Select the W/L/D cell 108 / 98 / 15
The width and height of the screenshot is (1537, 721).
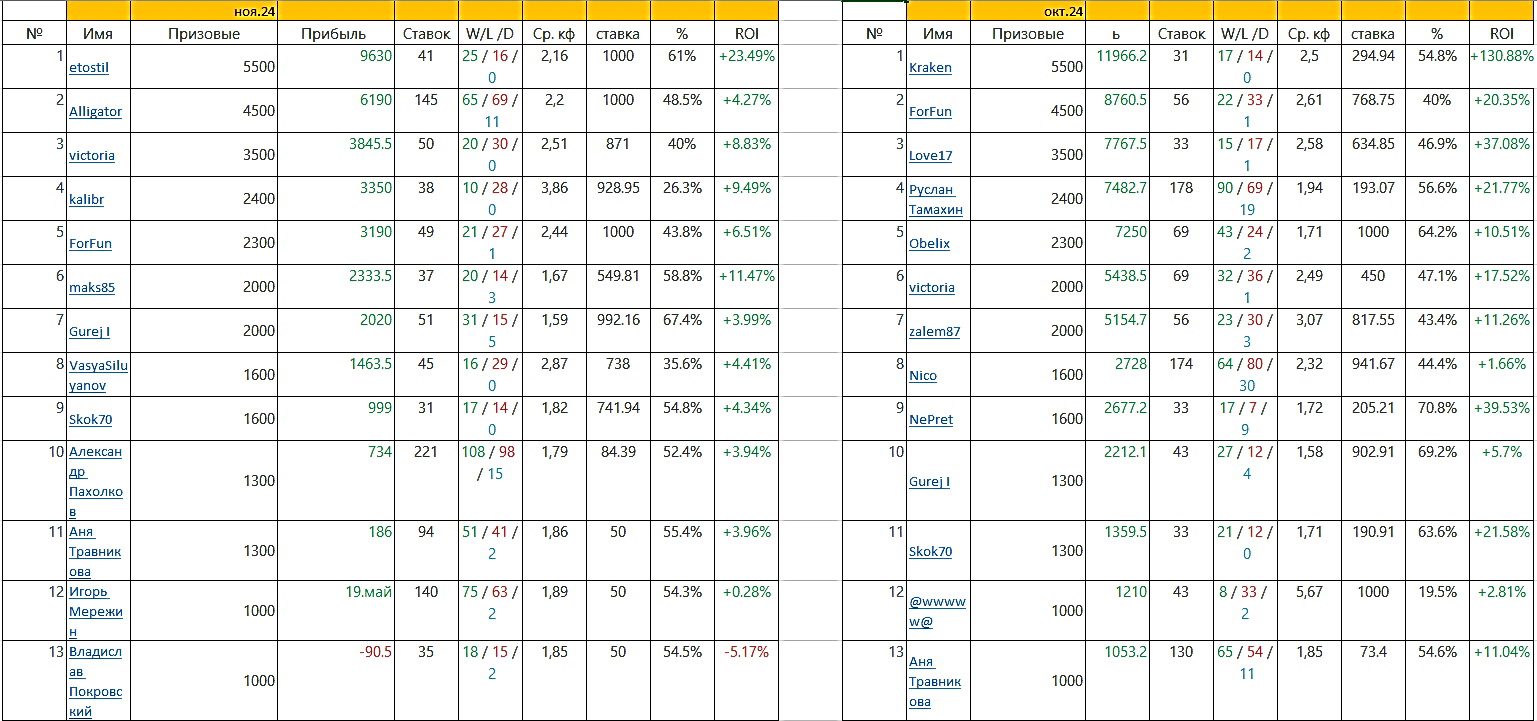[x=490, y=481]
